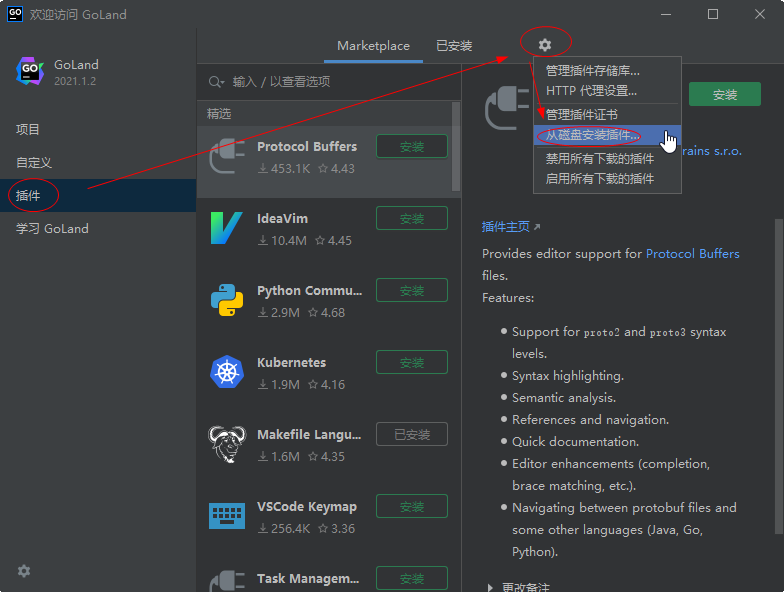This screenshot has width=784, height=592.
Task: Select the VSCode Keymap keyboard icon
Action: [227, 516]
